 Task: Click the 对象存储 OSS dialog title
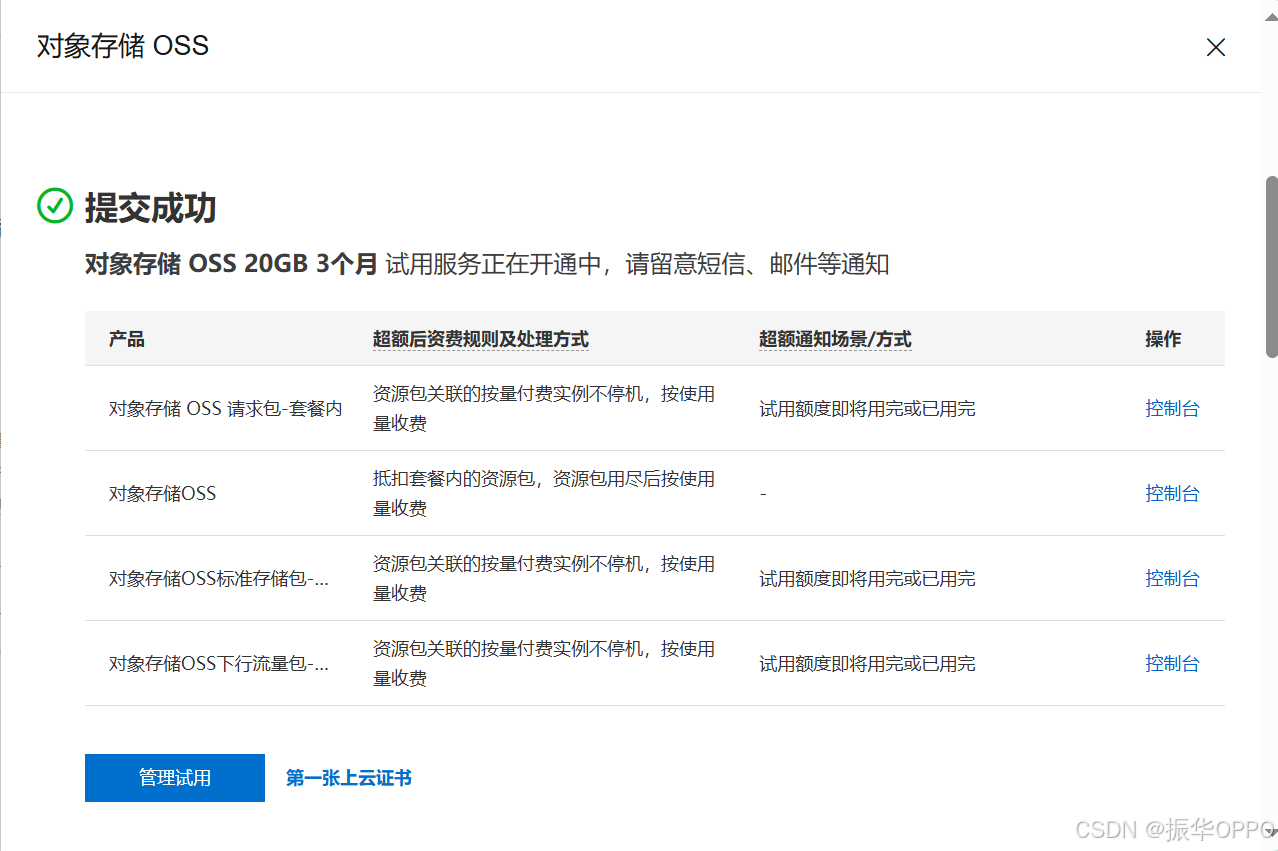(123, 46)
